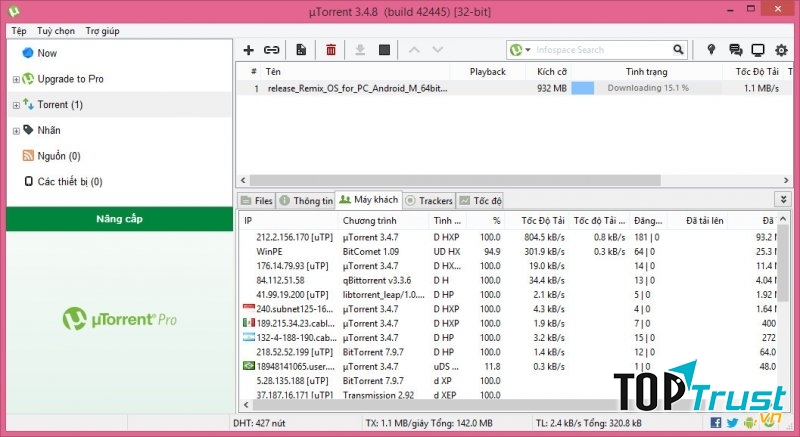The height and width of the screenshot is (437, 800).
Task: Click the Facebook icon in status bar
Action: coord(715,423)
